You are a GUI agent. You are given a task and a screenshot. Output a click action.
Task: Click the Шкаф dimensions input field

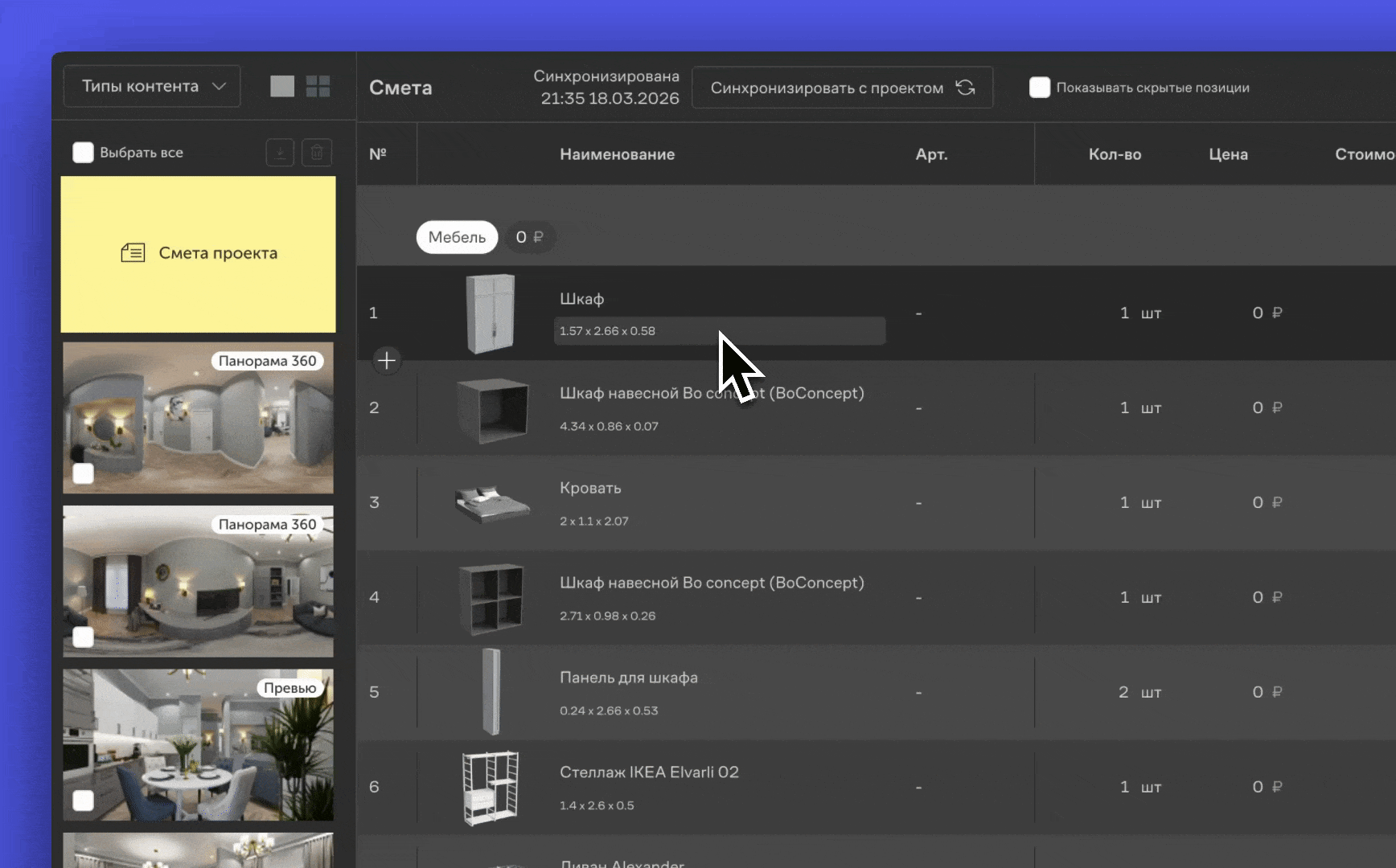point(719,331)
